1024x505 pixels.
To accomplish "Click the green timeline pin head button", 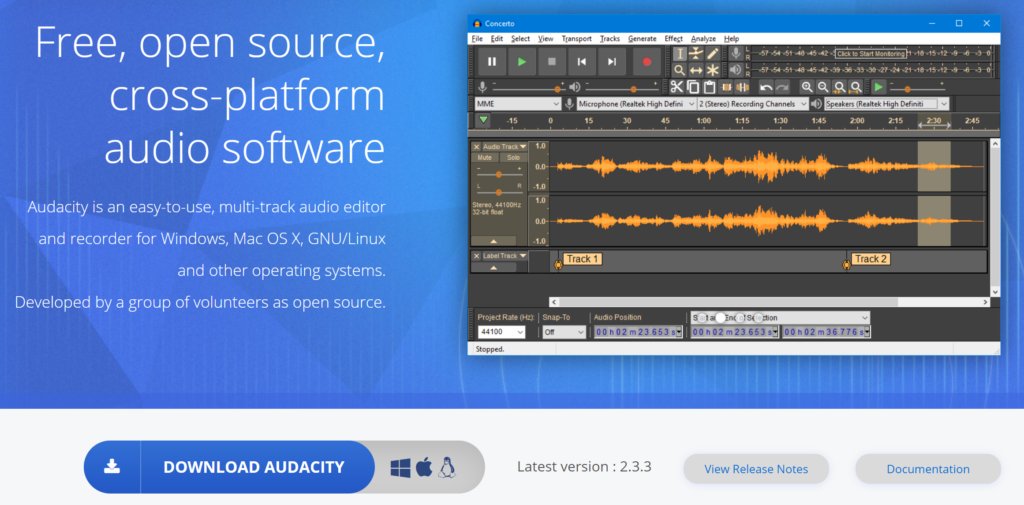I will 483,120.
